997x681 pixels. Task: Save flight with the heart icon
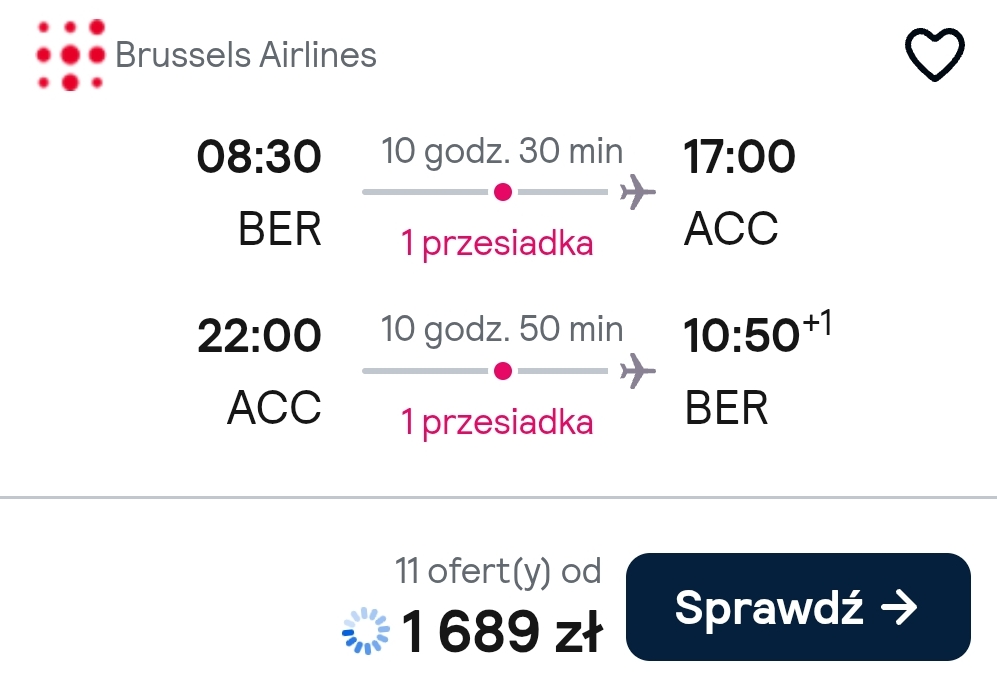click(934, 54)
